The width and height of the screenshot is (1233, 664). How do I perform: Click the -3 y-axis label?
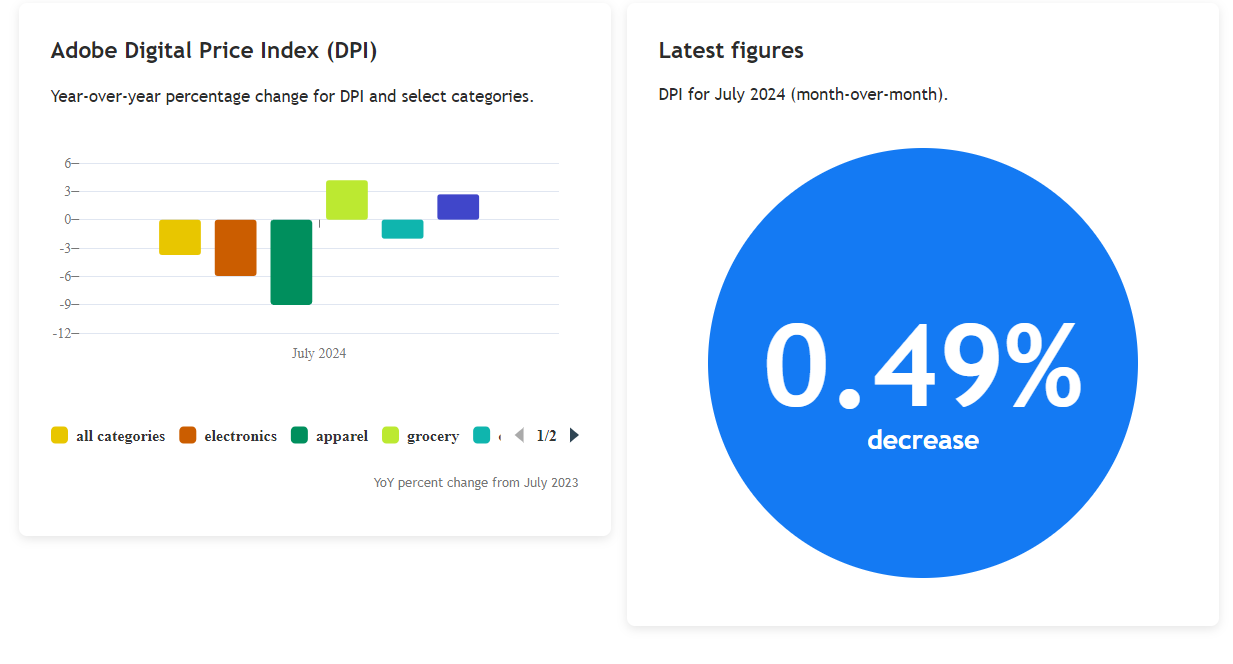[x=66, y=248]
